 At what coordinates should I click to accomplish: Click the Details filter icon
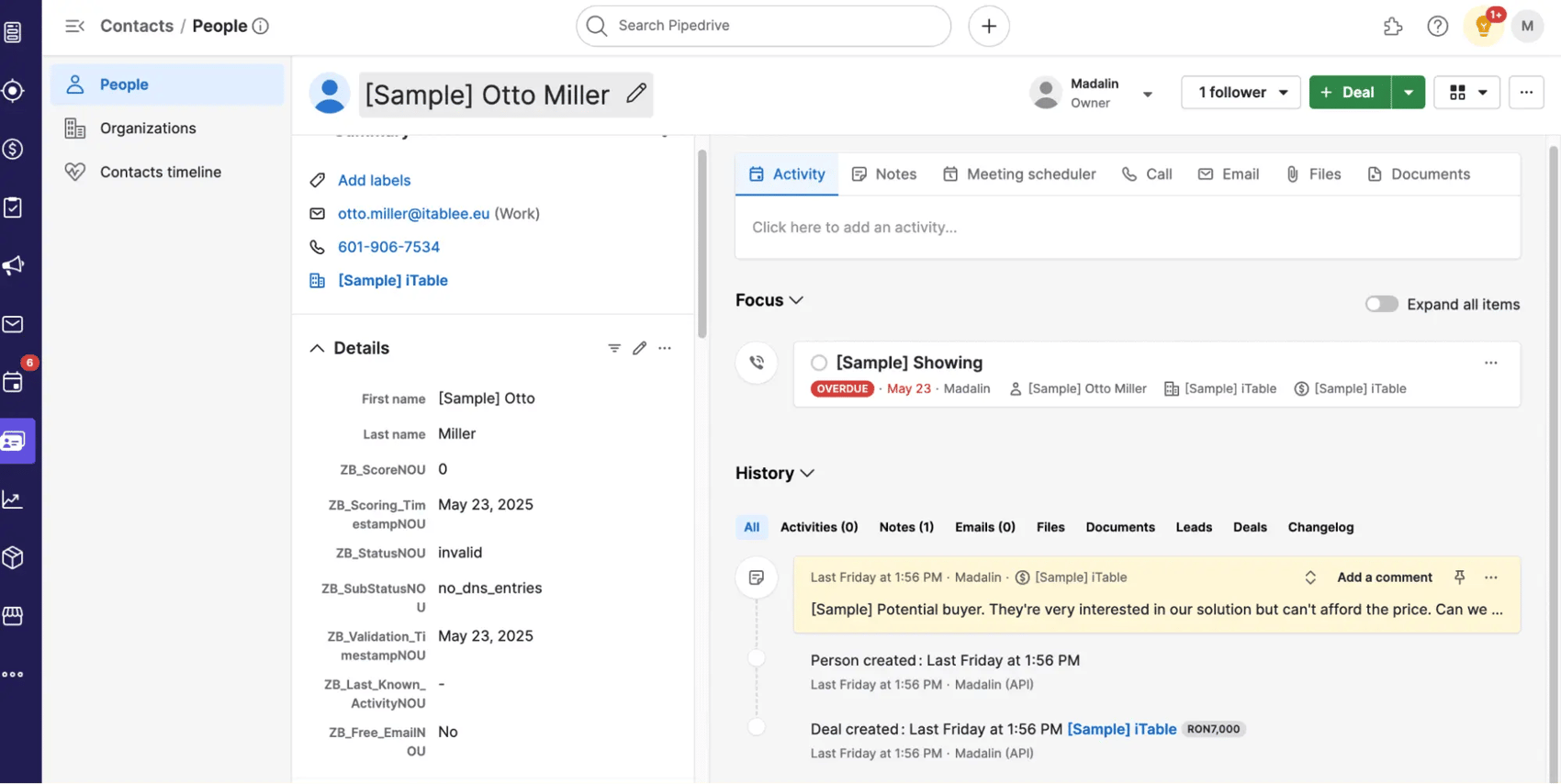tap(614, 348)
